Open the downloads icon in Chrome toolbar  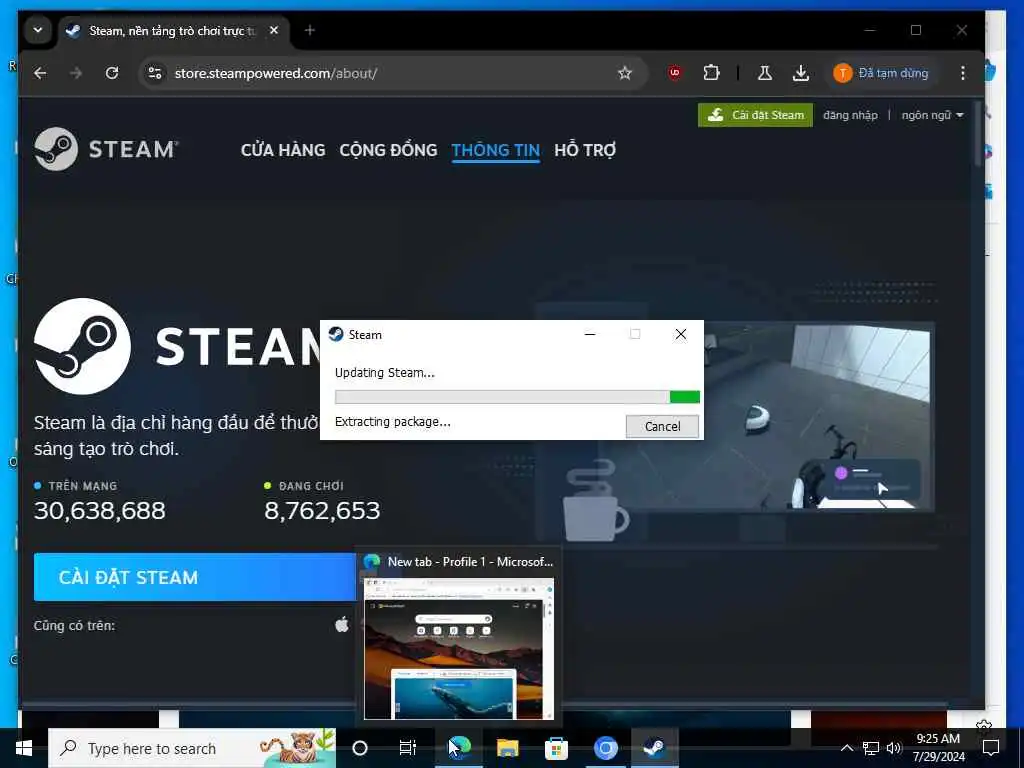801,73
